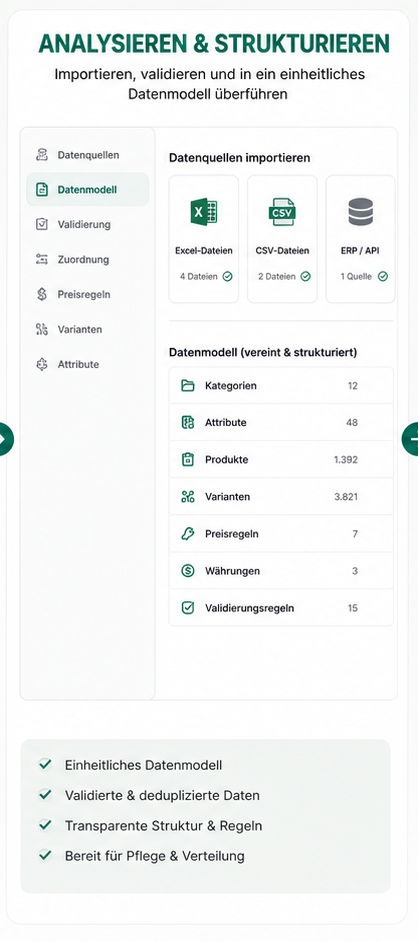
Task: Click the '2 Dateien' status text
Action: [276, 277]
